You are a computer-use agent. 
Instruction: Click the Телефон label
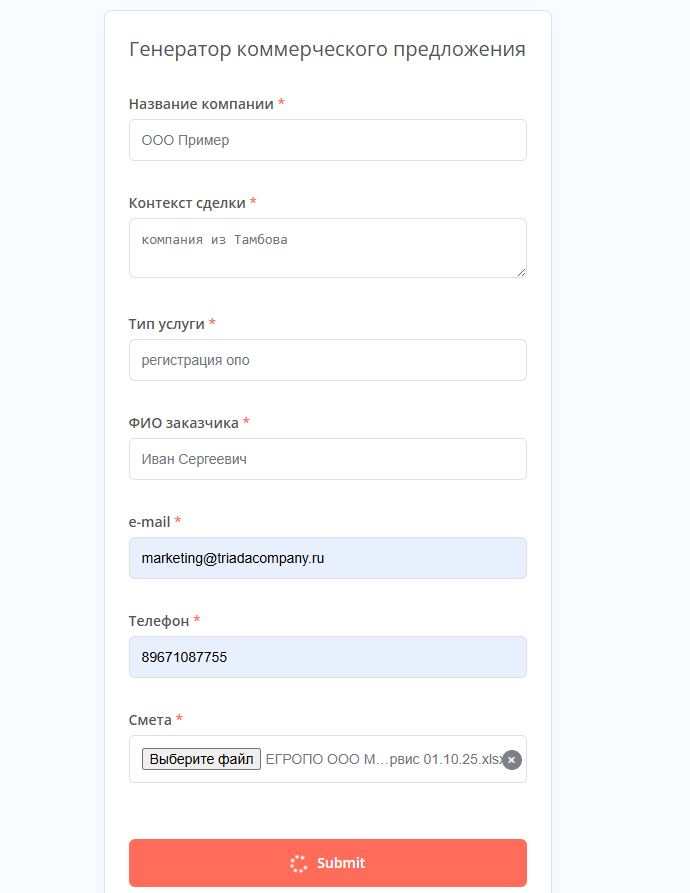159,621
